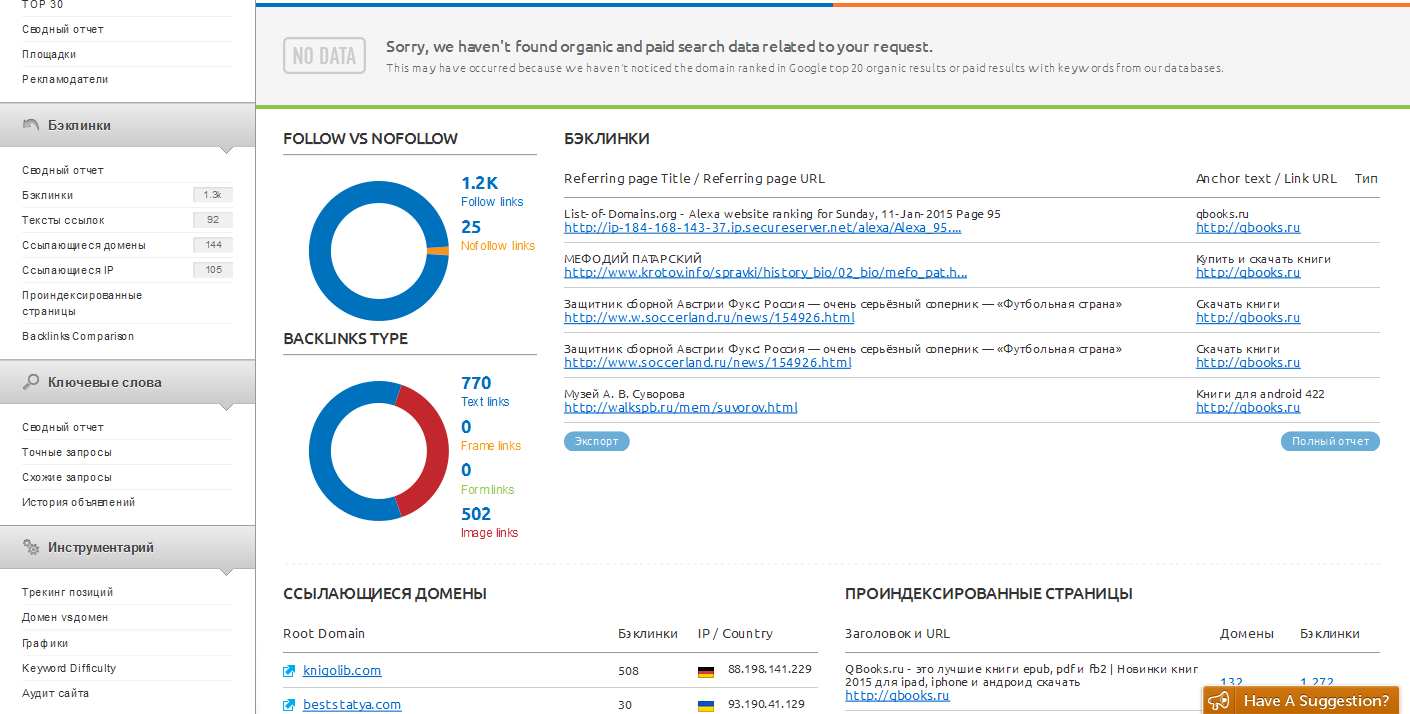Click the external link icon next to beststatya.com
The width and height of the screenshot is (1410, 714).
tap(290, 705)
